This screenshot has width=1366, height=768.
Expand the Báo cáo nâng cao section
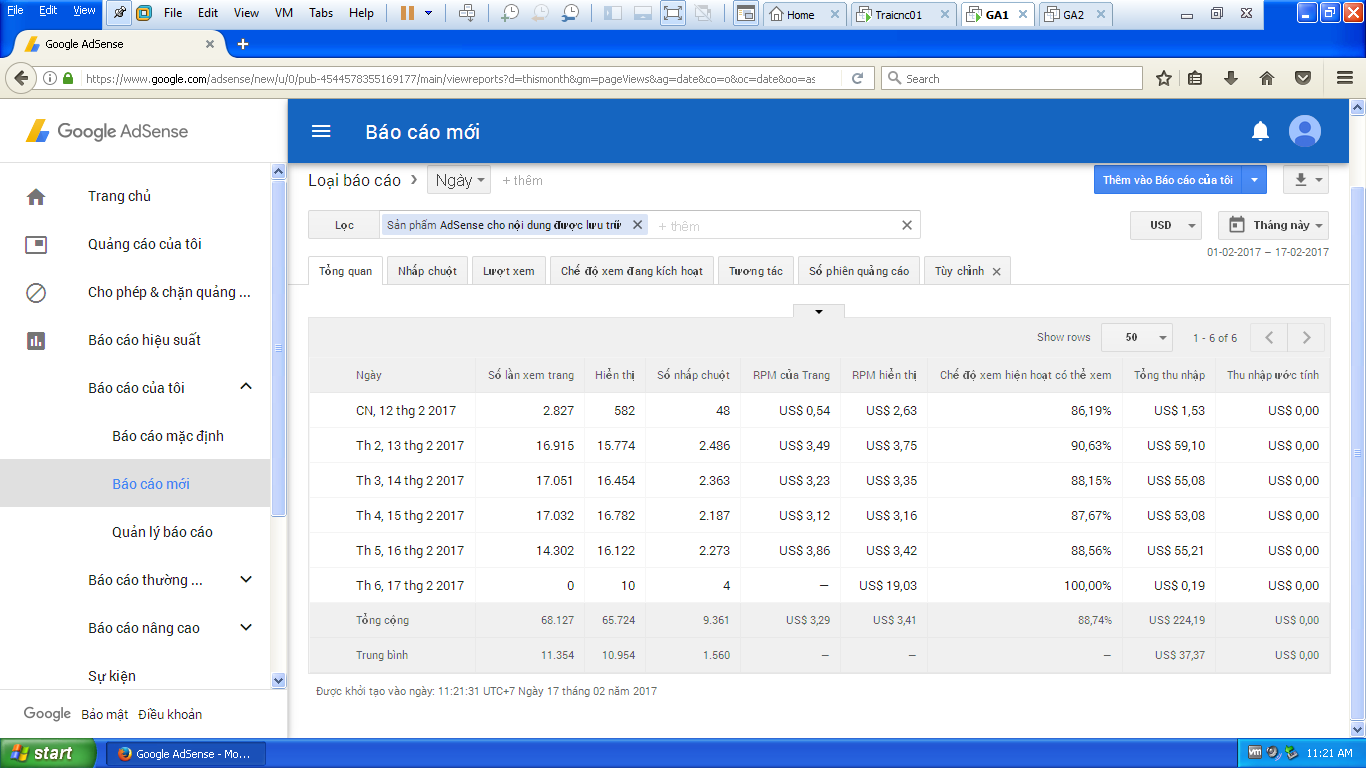(x=246, y=627)
